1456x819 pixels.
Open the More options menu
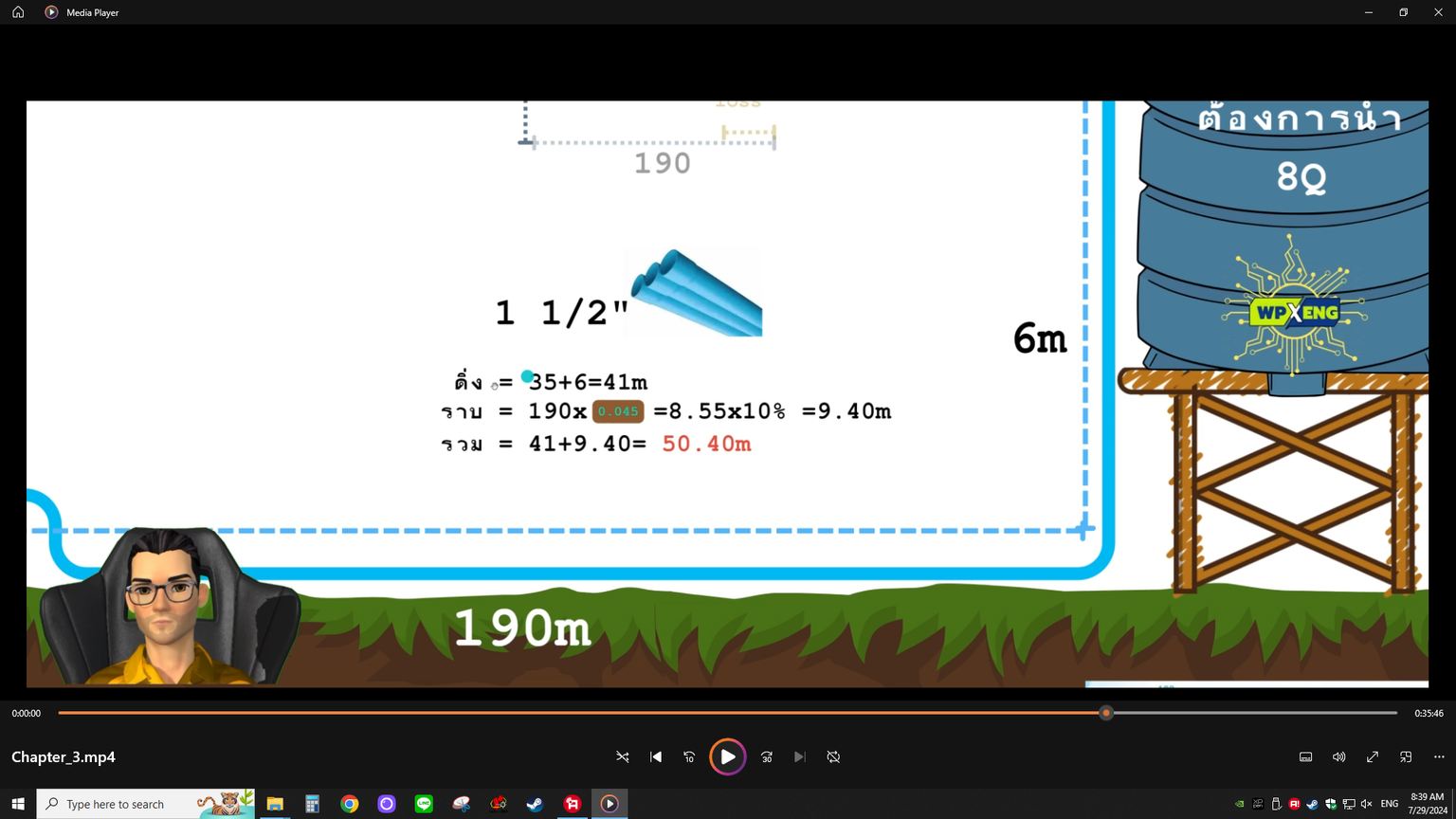coord(1439,757)
